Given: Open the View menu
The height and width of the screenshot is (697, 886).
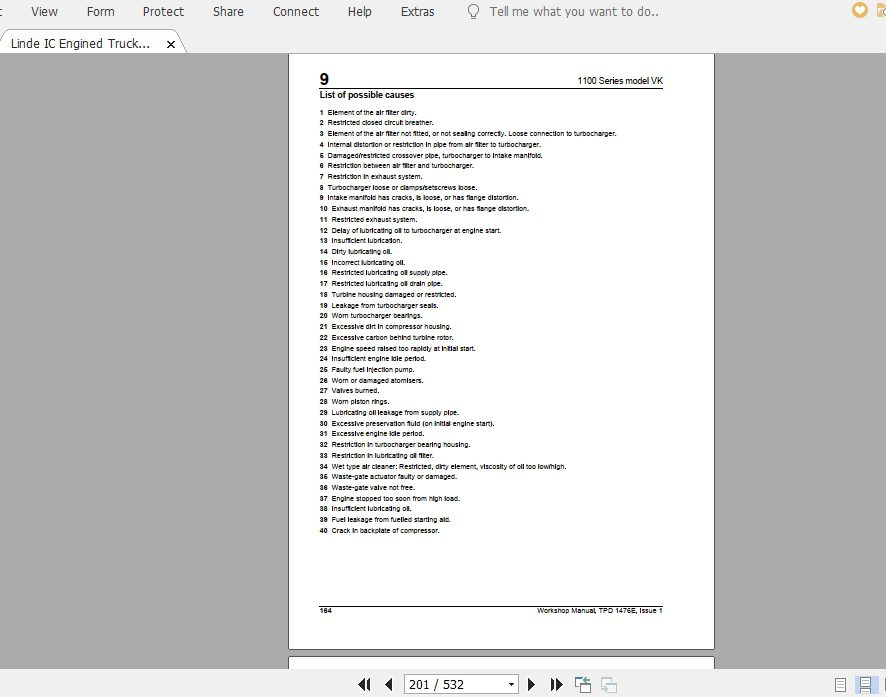Looking at the screenshot, I should [44, 11].
